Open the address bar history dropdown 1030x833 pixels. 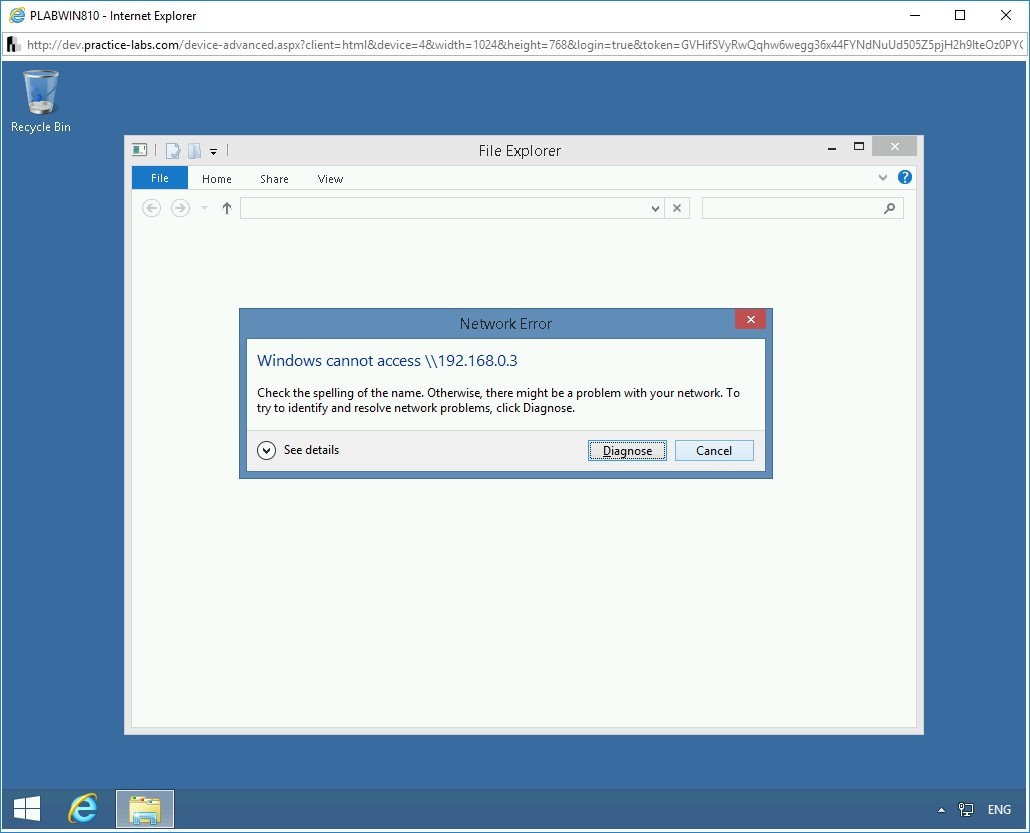(655, 208)
